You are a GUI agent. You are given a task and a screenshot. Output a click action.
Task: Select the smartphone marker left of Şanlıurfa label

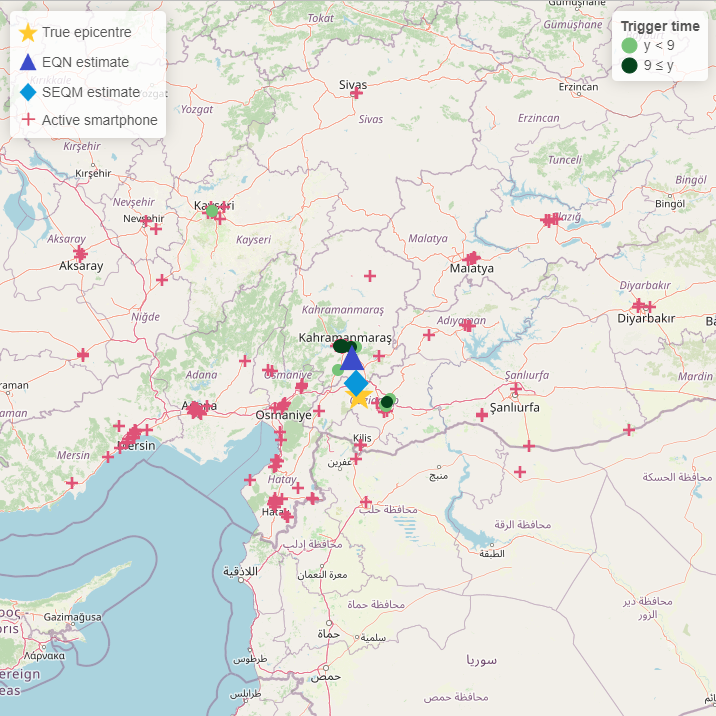tap(482, 415)
